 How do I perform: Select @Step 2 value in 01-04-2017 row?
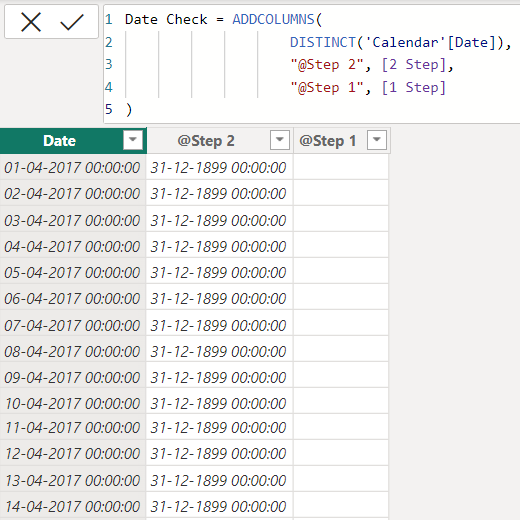pyautogui.click(x=219, y=167)
